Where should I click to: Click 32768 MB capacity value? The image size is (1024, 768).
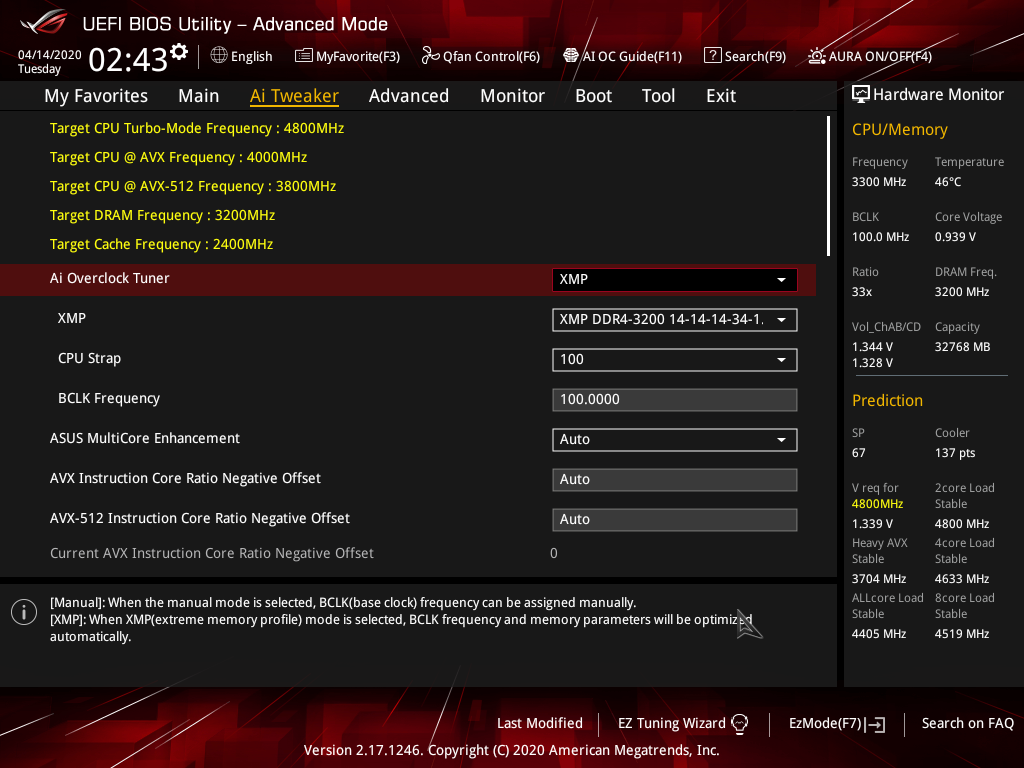[962, 347]
